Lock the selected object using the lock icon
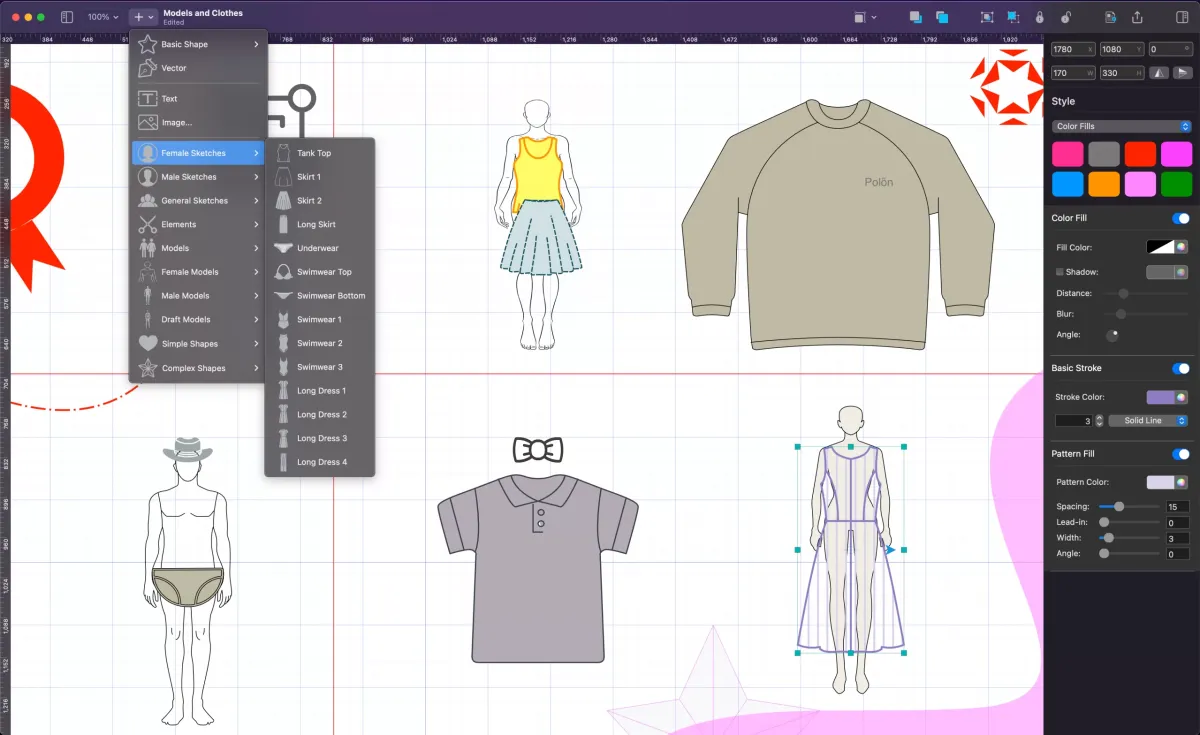1200x735 pixels. 1040,17
